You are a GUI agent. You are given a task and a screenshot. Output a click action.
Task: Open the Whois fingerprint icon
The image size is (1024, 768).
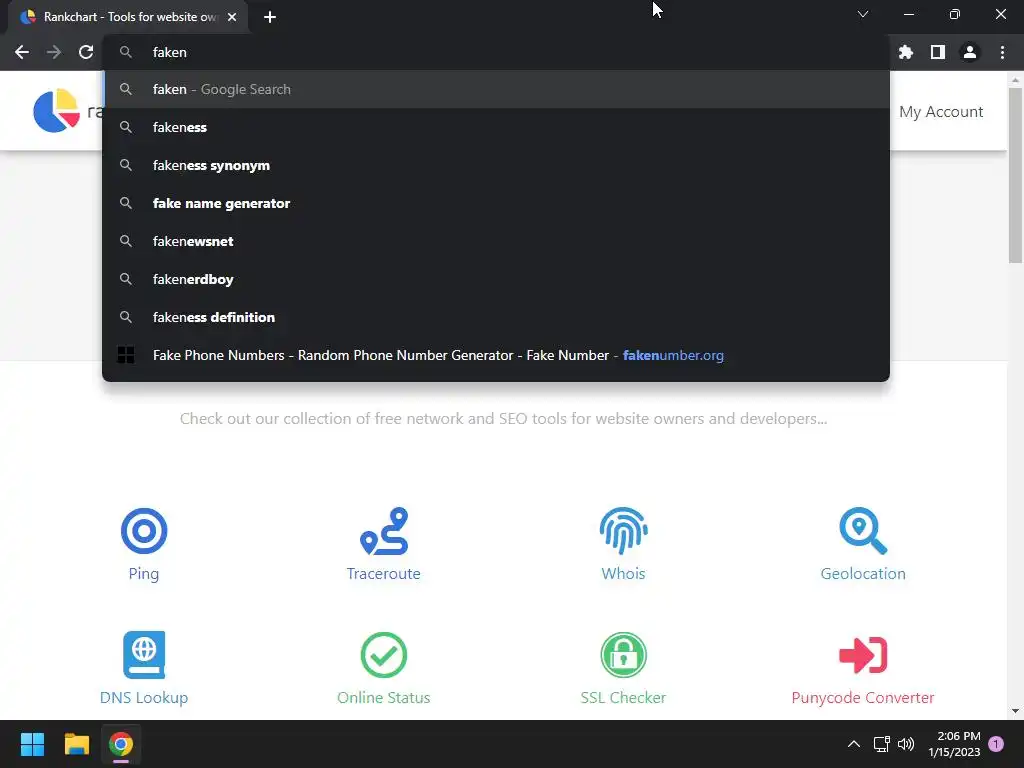(x=624, y=531)
